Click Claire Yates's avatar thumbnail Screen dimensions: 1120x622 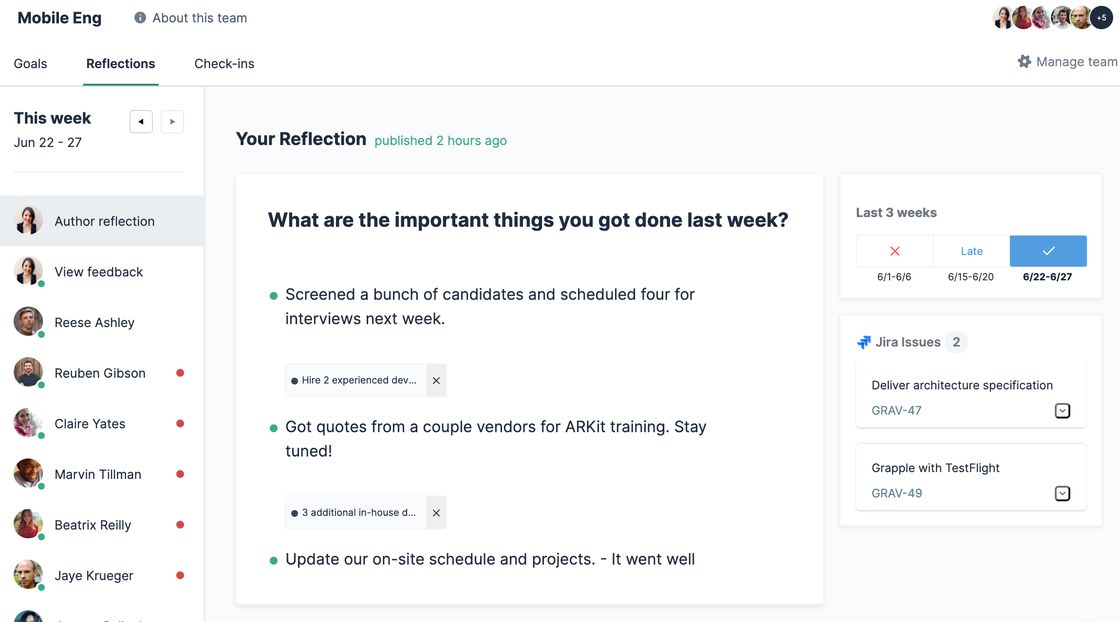pos(28,423)
